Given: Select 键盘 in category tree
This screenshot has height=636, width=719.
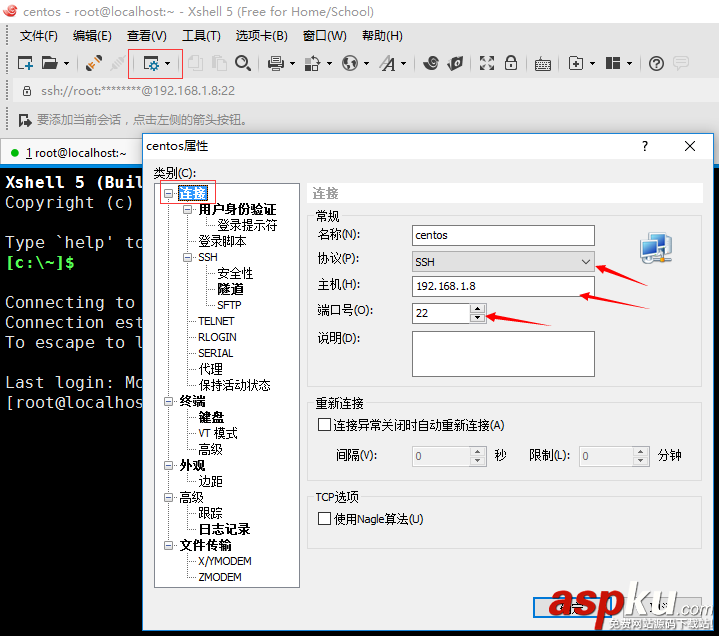Looking at the screenshot, I should [211, 417].
